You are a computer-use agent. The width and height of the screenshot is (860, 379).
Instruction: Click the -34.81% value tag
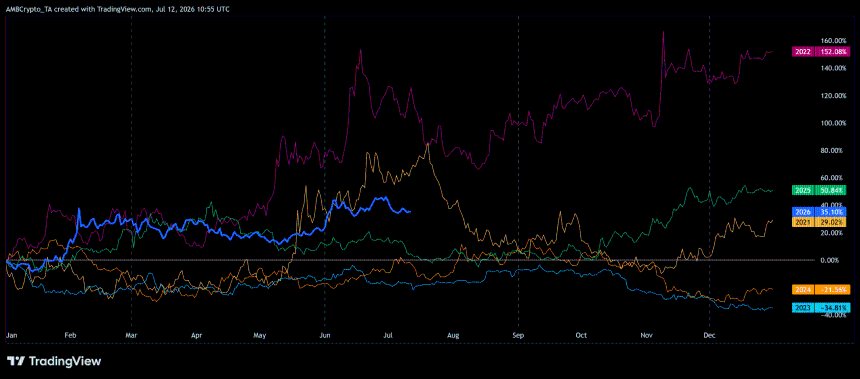click(832, 307)
